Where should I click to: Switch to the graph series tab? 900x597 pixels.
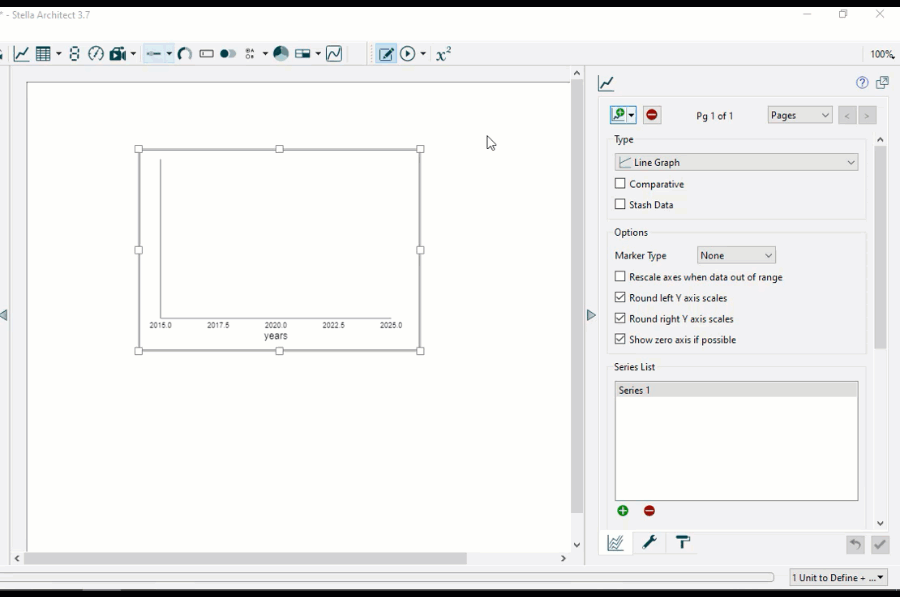click(615, 543)
